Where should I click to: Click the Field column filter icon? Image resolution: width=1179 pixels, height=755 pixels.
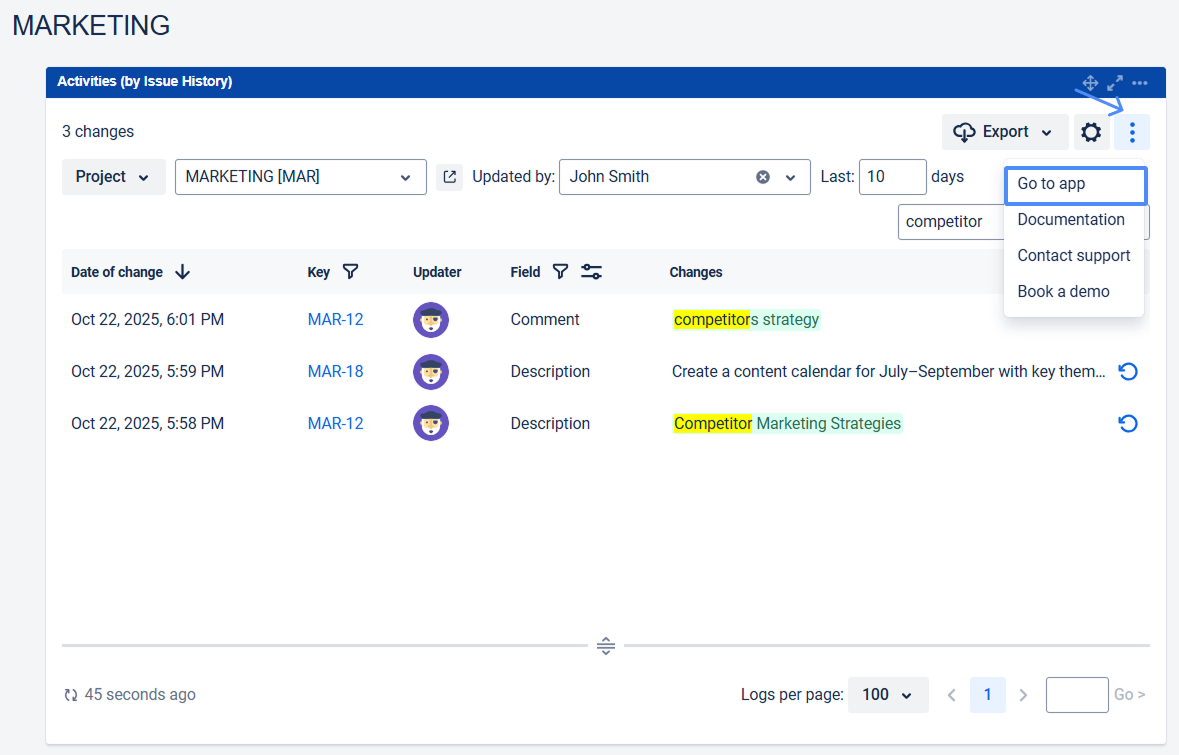point(560,272)
